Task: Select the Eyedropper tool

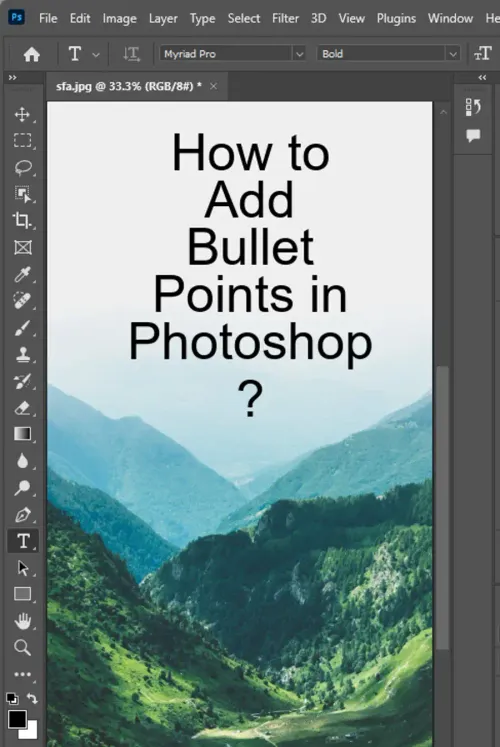Action: pos(23,274)
